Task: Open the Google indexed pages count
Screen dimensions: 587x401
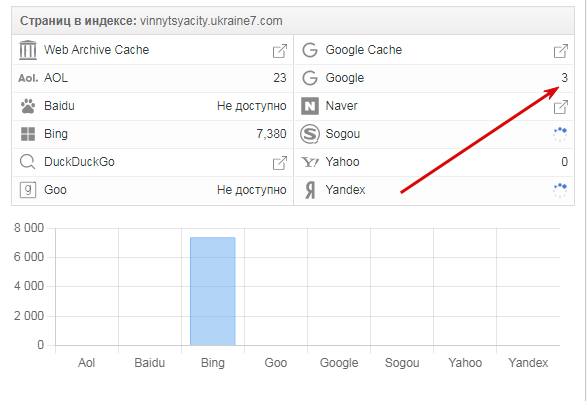Action: coord(565,78)
